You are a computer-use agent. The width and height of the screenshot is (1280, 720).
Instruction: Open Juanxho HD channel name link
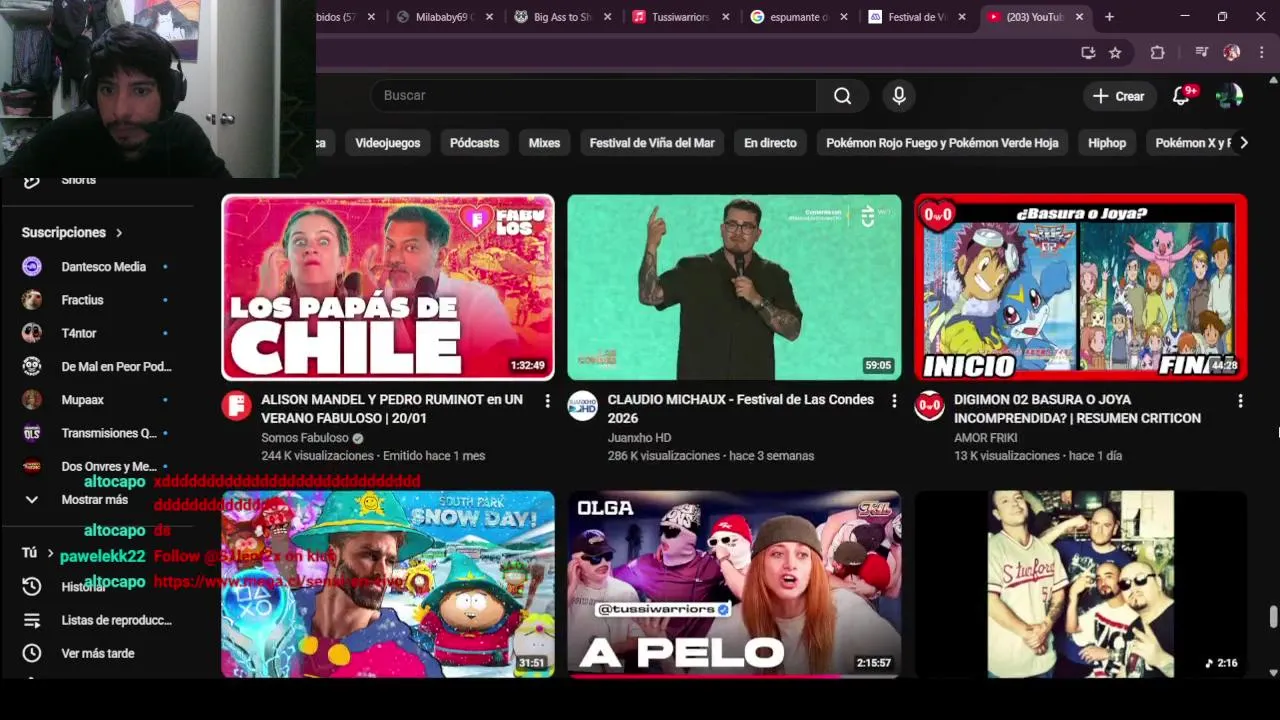[x=640, y=438]
